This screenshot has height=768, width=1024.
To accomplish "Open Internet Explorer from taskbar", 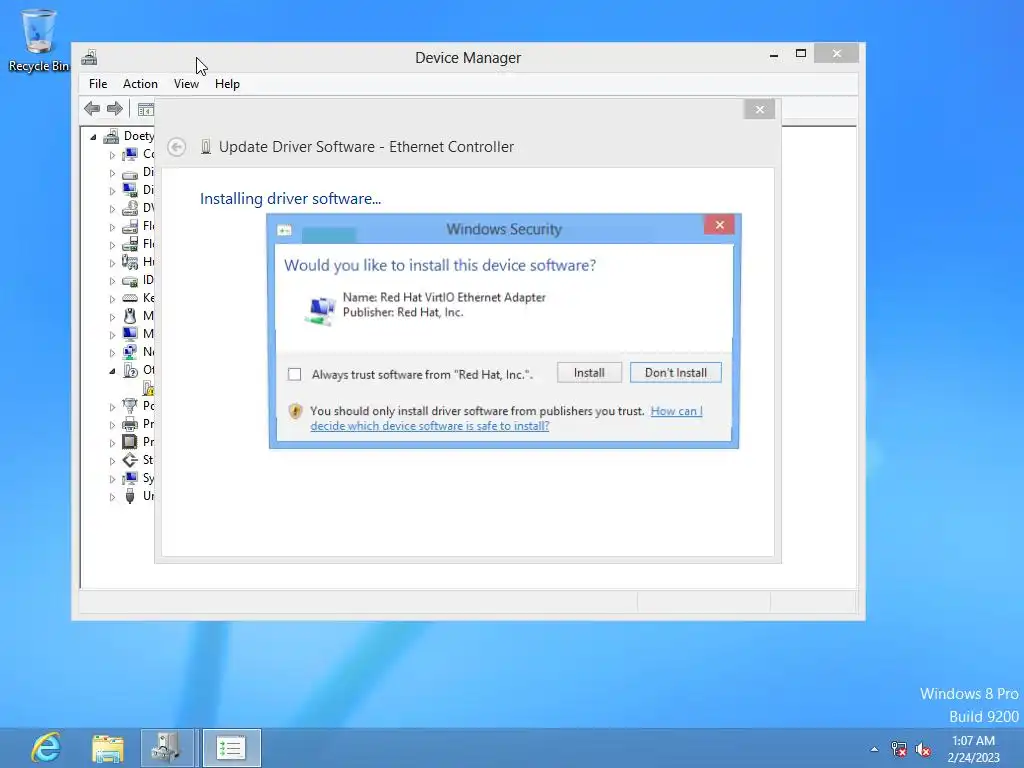I will click(46, 748).
